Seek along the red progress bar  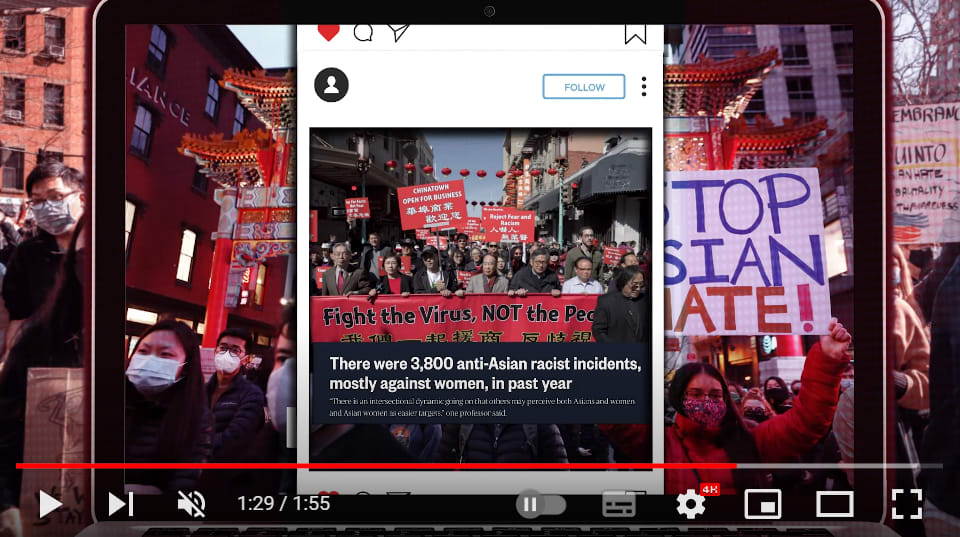(x=479, y=466)
